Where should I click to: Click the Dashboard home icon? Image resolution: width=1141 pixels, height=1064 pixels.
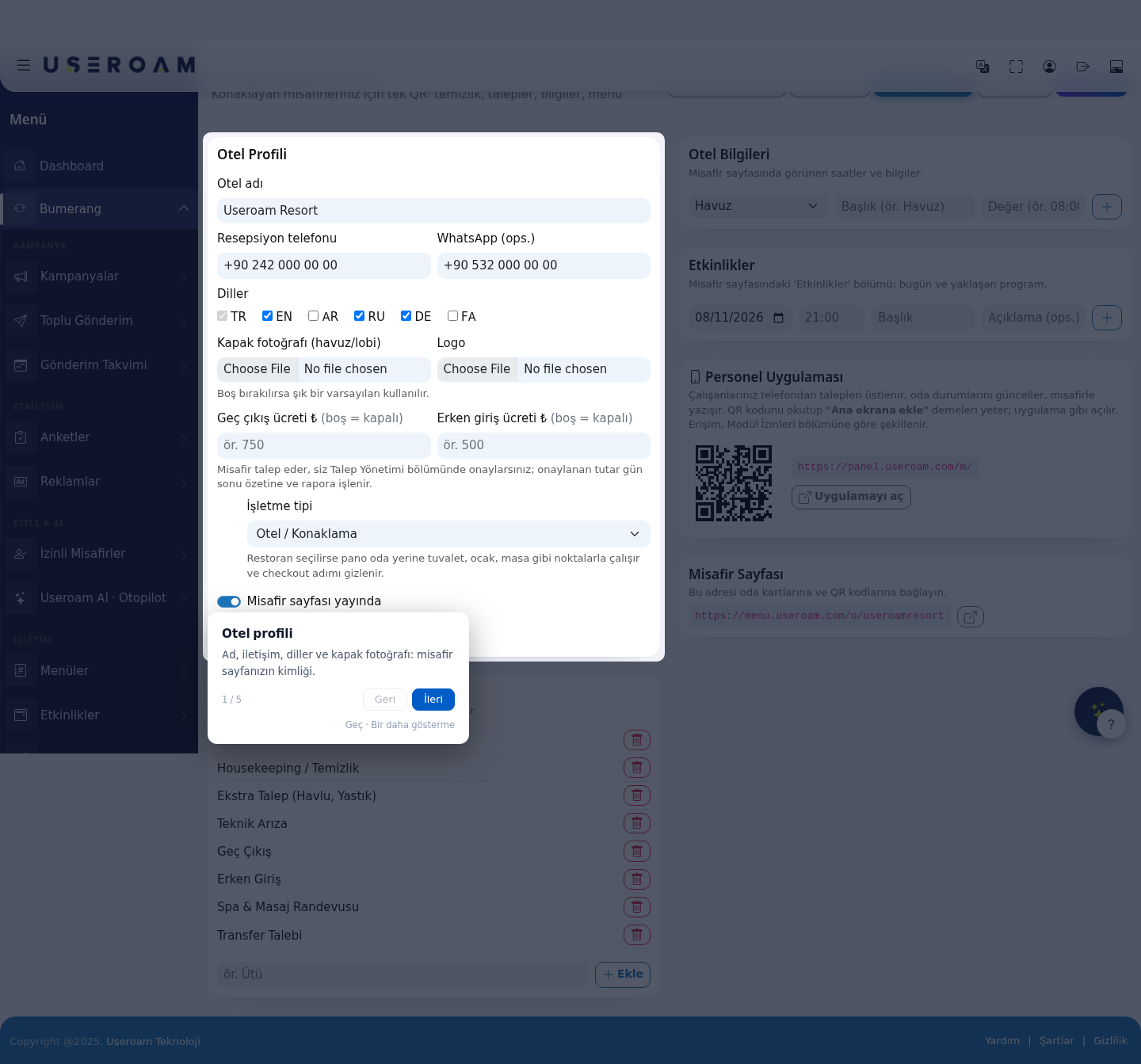pos(20,166)
